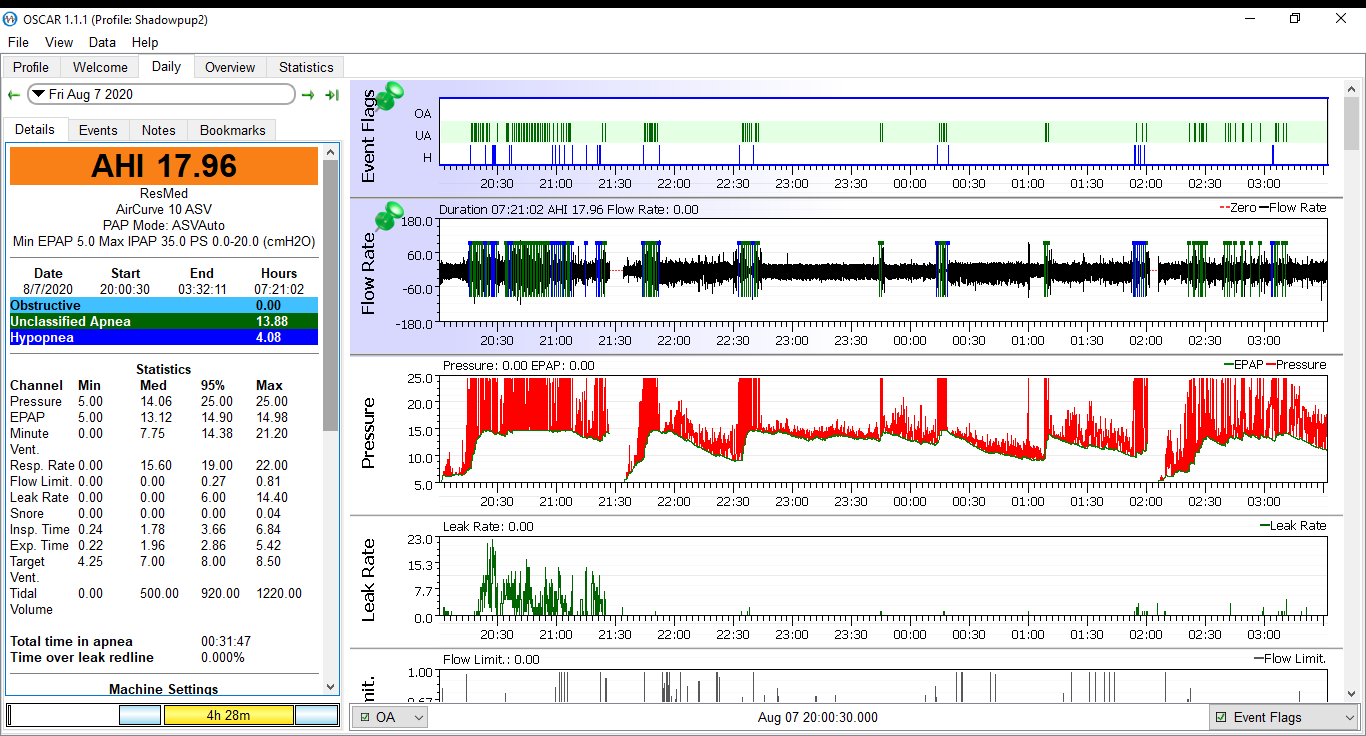
Task: Go to the next day with green right arrow
Action: point(308,95)
